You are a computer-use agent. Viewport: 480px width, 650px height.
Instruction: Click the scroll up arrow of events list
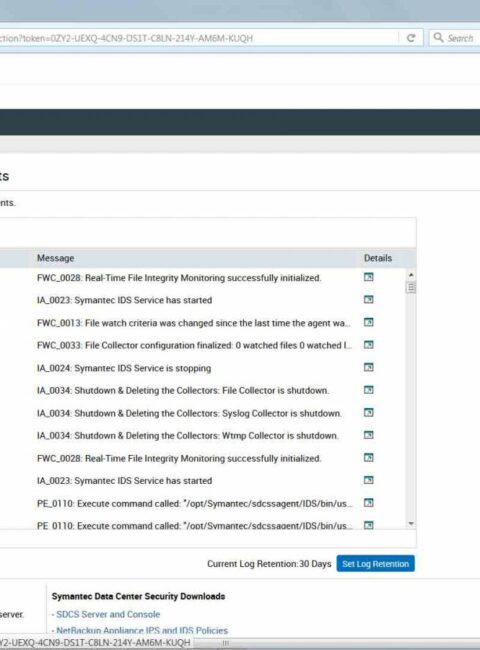coord(411,275)
